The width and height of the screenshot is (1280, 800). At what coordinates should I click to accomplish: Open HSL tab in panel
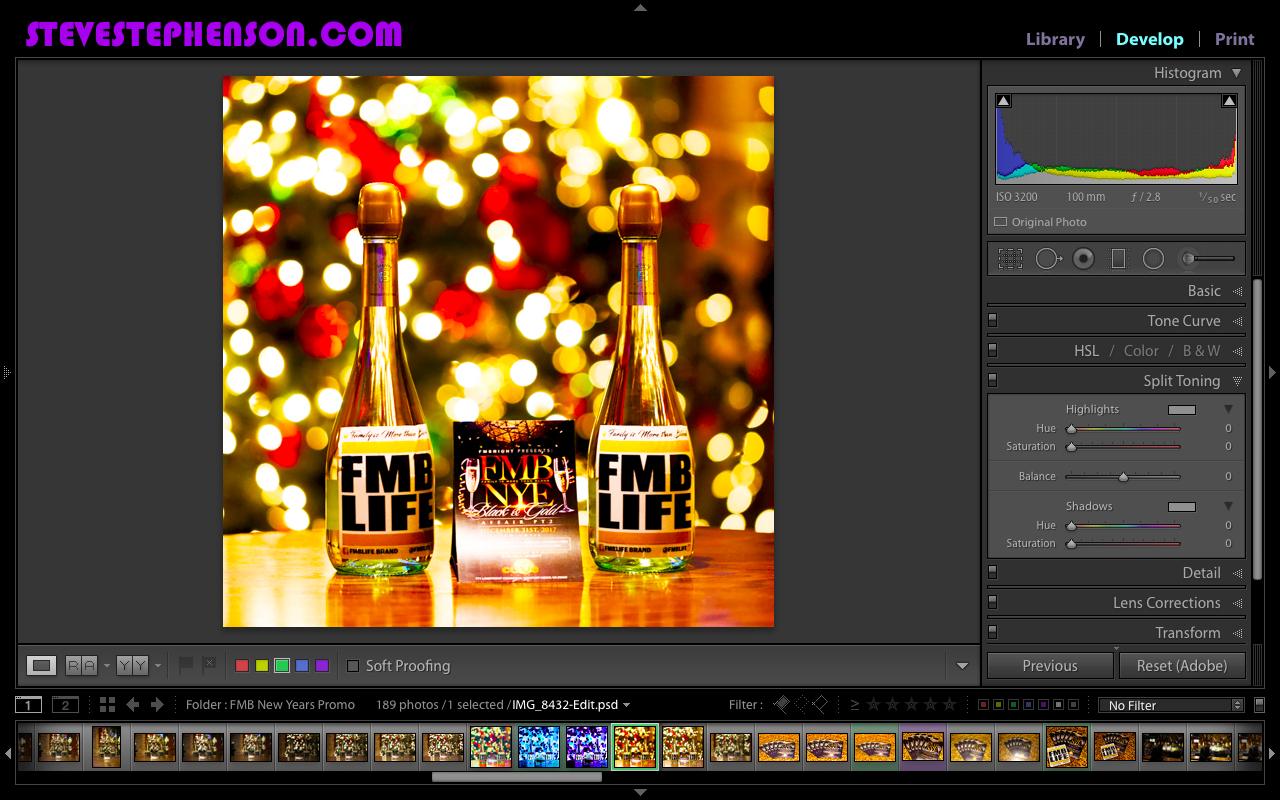[x=1086, y=351]
